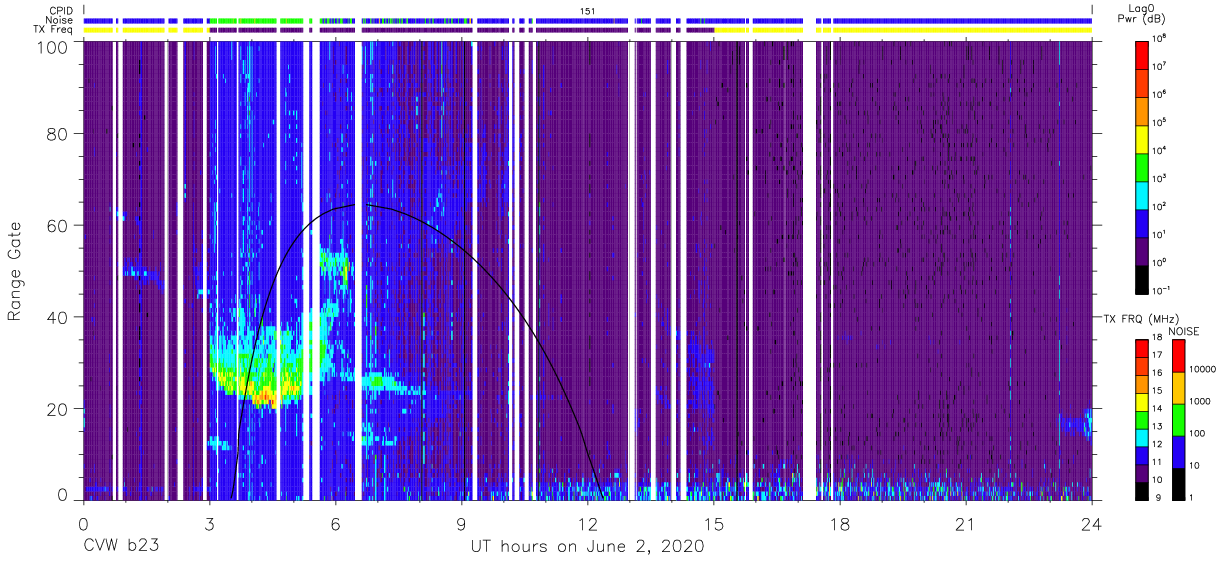
Task: Click the x-axis tick label '9'
Action: 461,524
